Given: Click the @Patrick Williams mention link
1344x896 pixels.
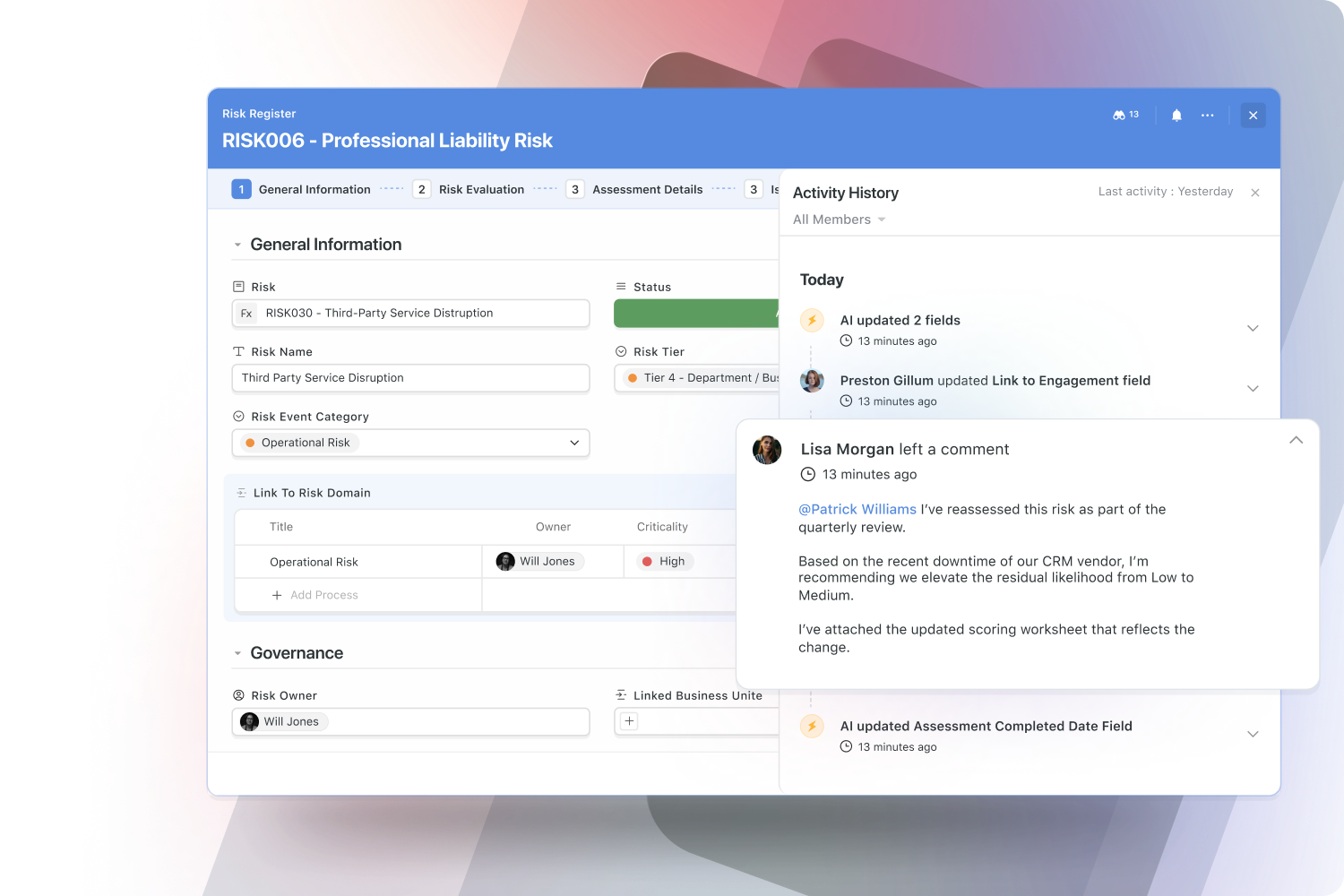Looking at the screenshot, I should point(857,509).
